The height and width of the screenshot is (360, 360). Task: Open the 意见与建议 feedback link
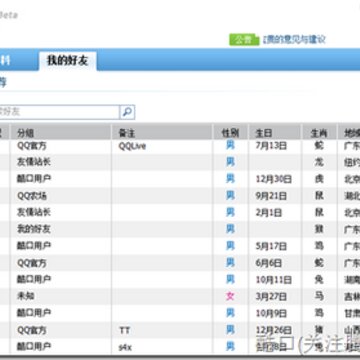pos(294,40)
